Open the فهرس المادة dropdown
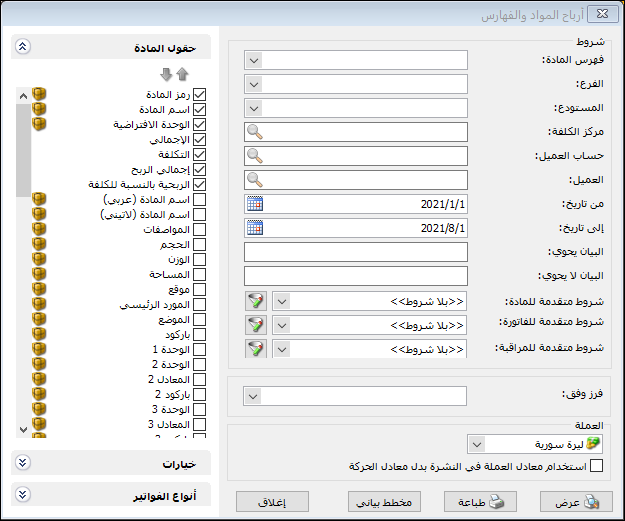625x521 pixels. (x=254, y=61)
